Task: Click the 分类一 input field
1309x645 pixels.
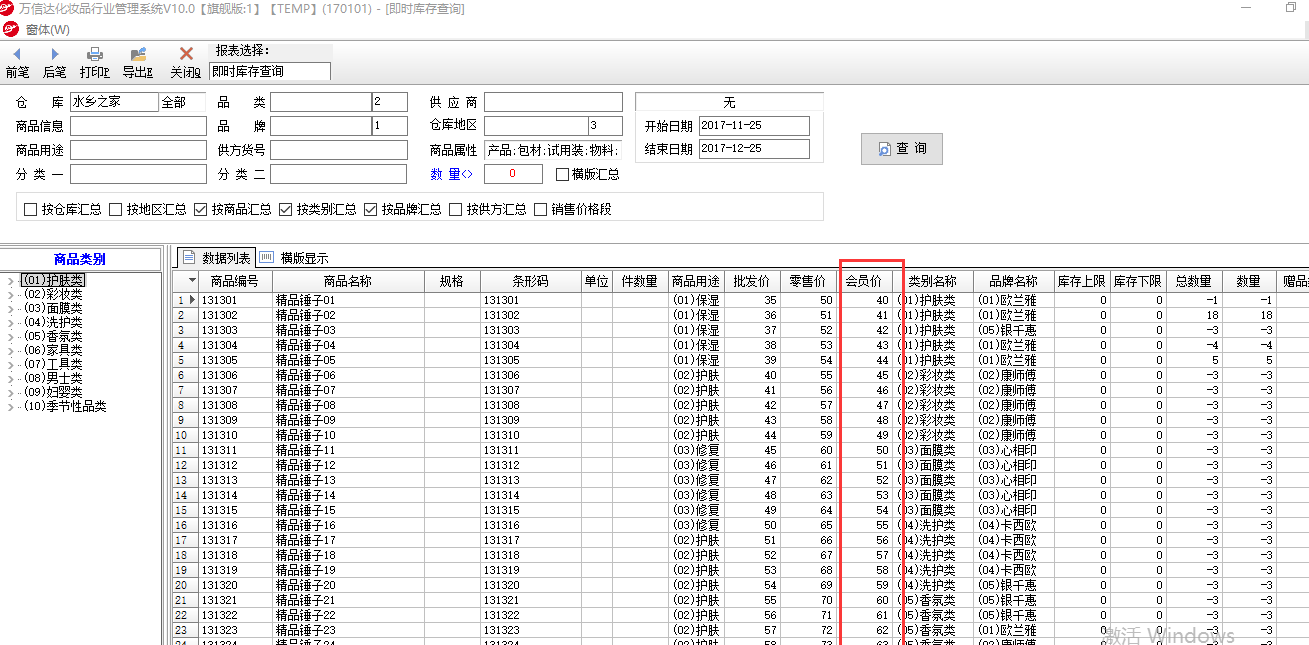Action: point(138,175)
